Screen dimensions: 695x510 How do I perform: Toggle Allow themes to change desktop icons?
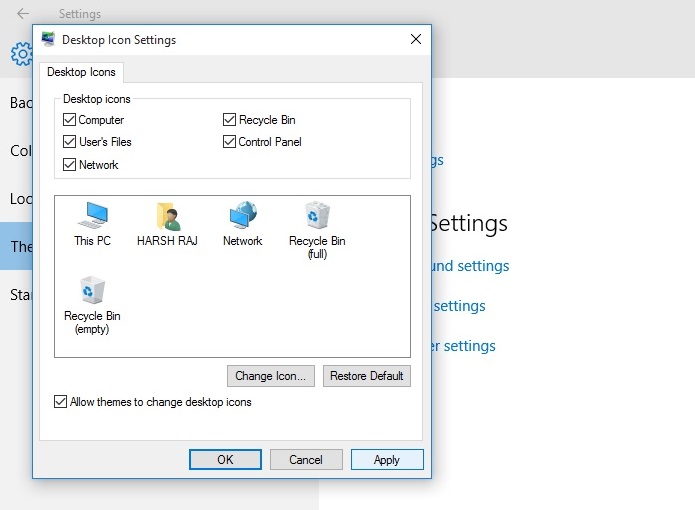point(61,402)
